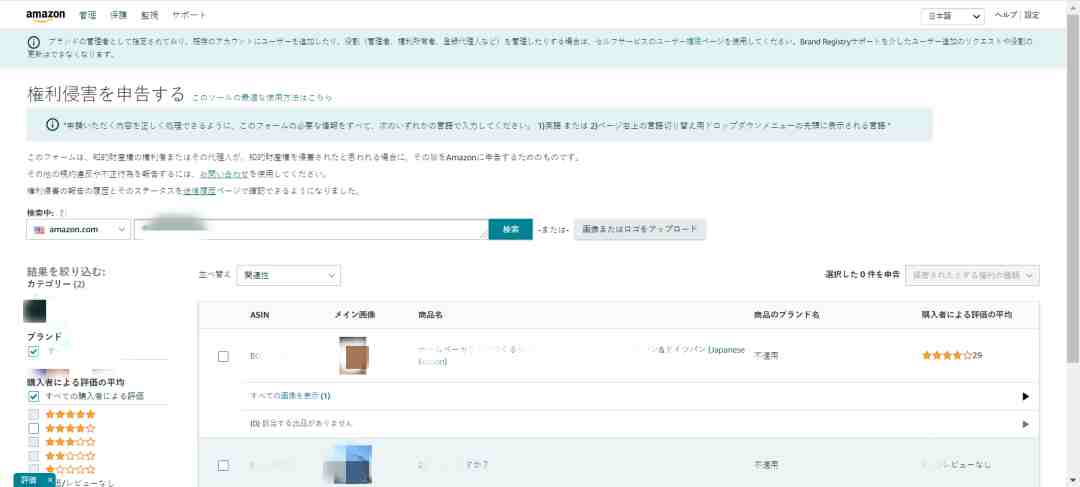1080x487 pixels.
Task: Click the teal 検索 search button
Action: pos(510,229)
